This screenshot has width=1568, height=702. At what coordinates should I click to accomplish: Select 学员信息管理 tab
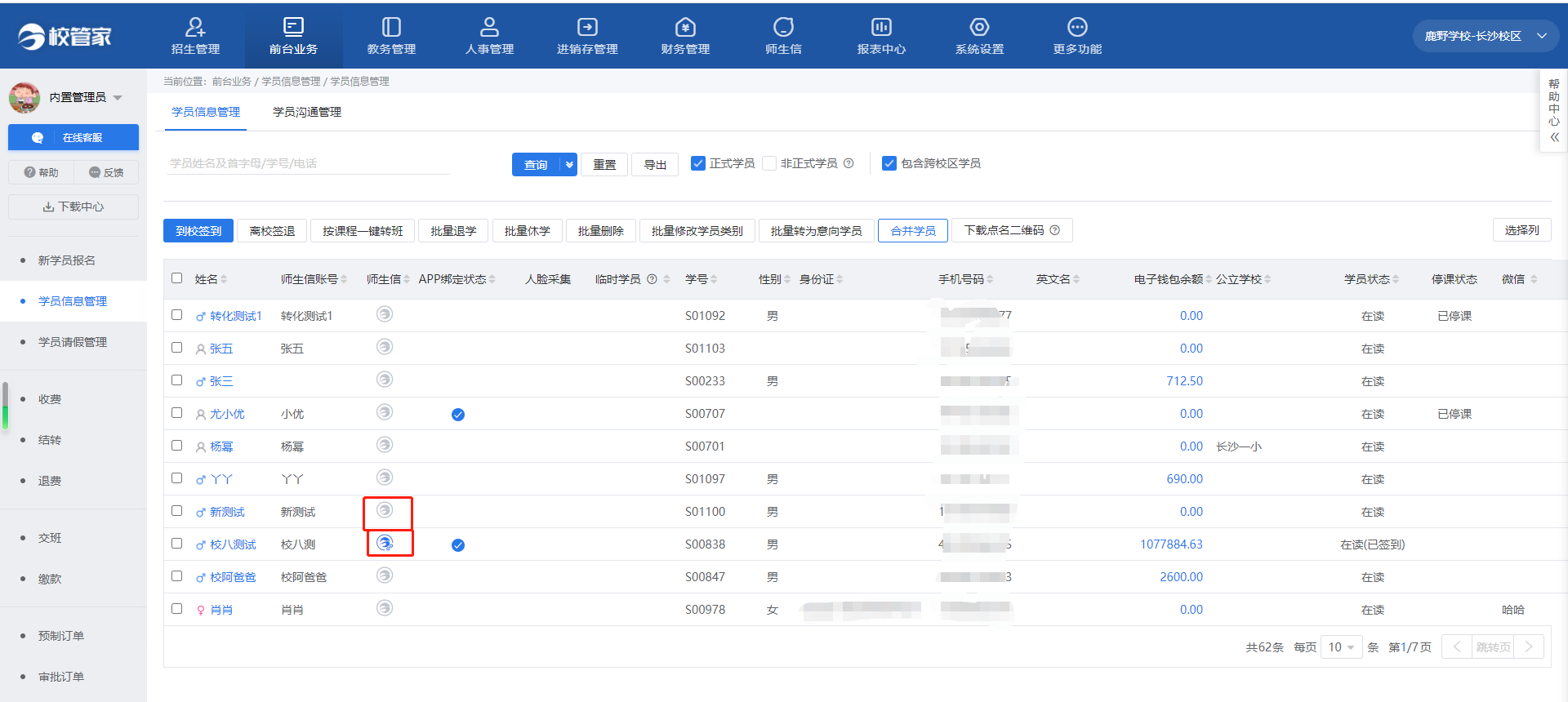(x=206, y=112)
